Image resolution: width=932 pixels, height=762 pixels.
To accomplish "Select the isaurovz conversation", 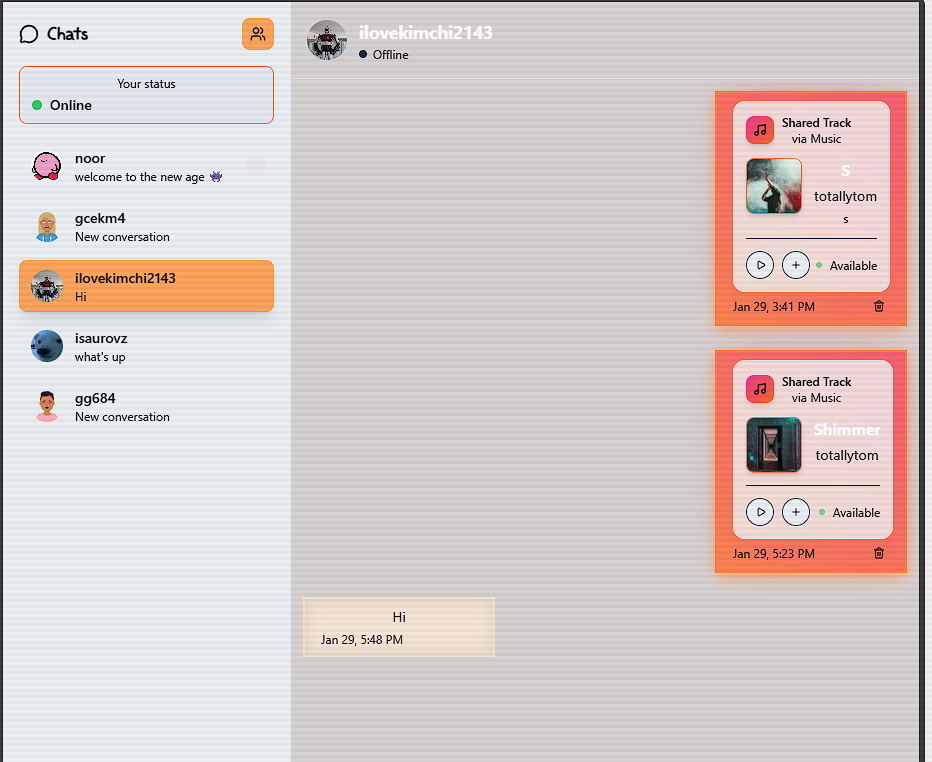I will click(x=146, y=347).
